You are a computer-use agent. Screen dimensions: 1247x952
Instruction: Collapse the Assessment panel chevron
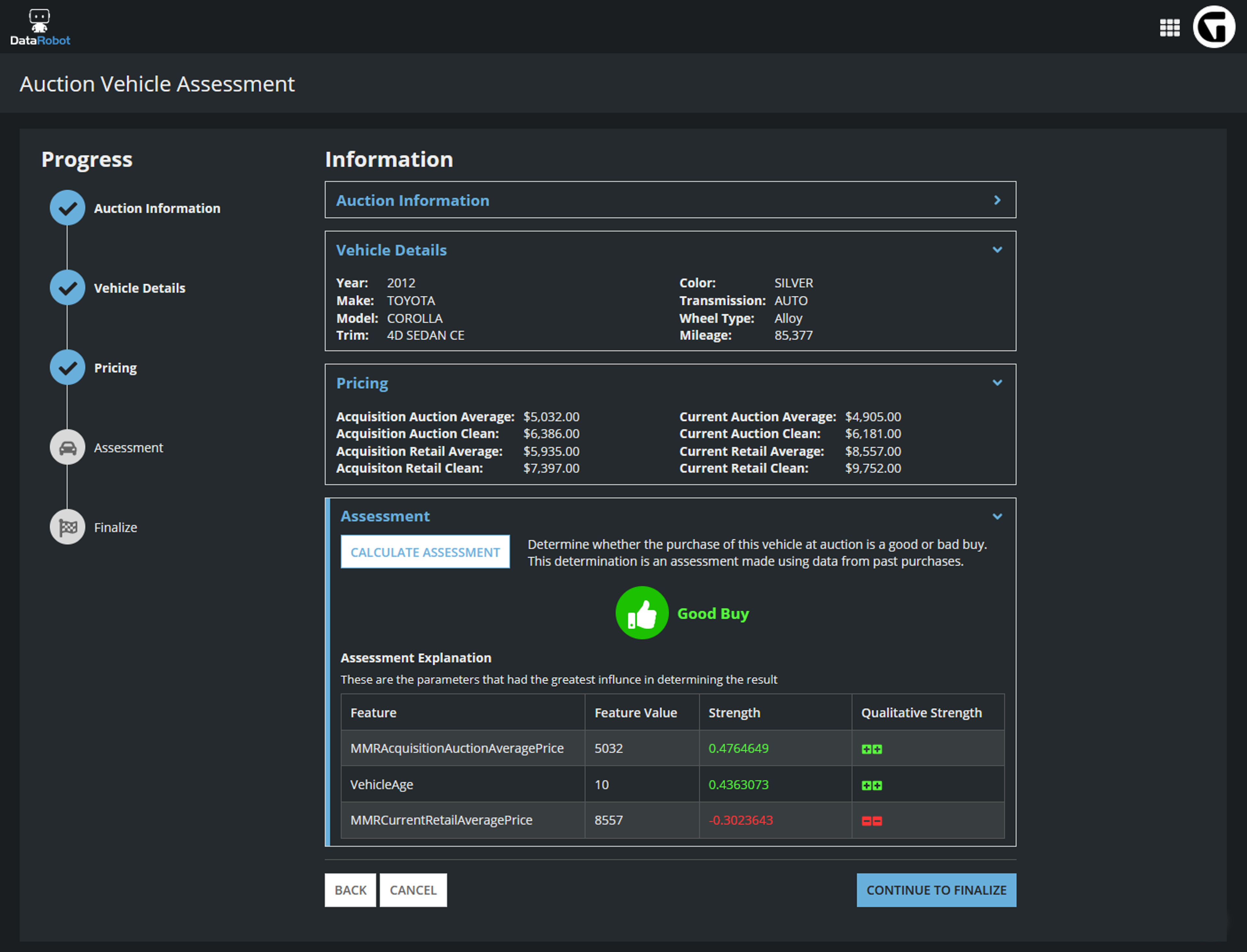click(x=997, y=517)
